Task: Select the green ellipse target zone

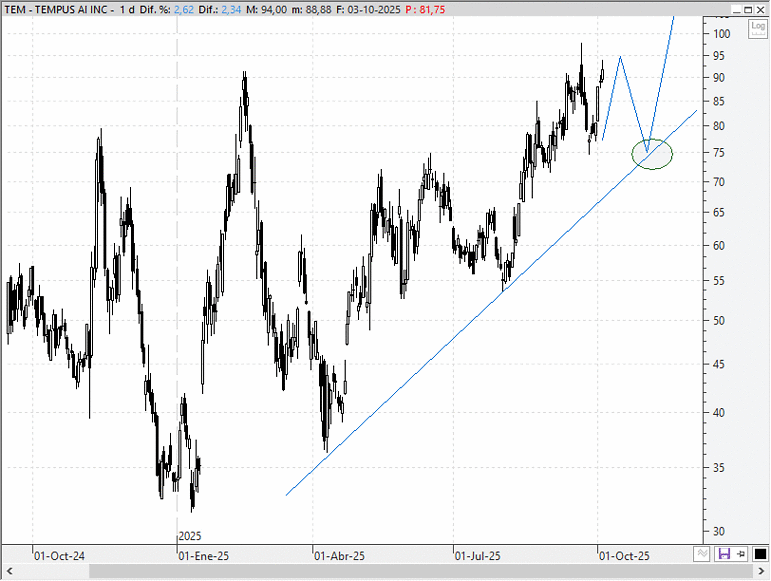Action: point(652,154)
